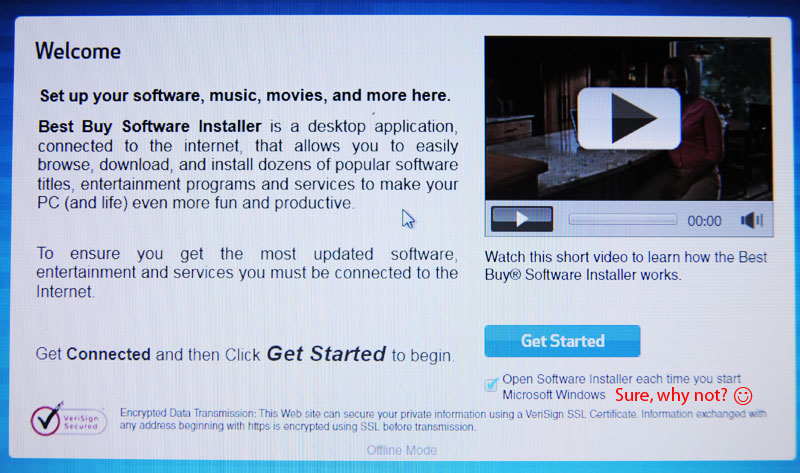This screenshot has width=800, height=473.
Task: Click the video progress bar
Action: (623, 219)
